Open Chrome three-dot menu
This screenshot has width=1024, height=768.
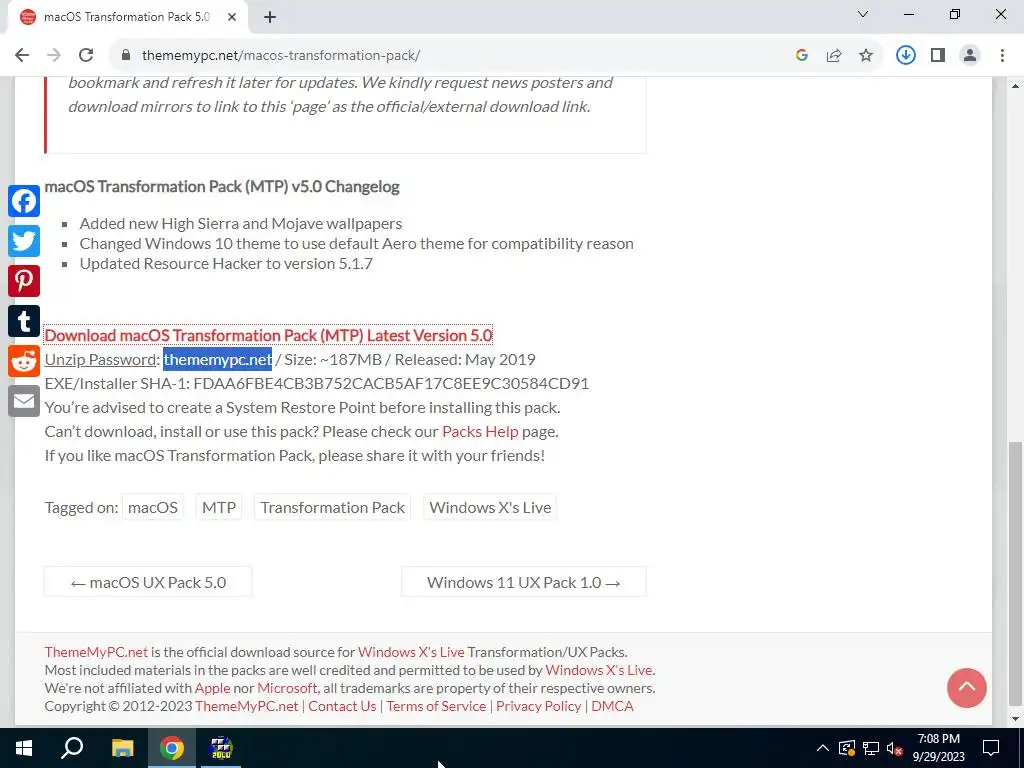1002,55
